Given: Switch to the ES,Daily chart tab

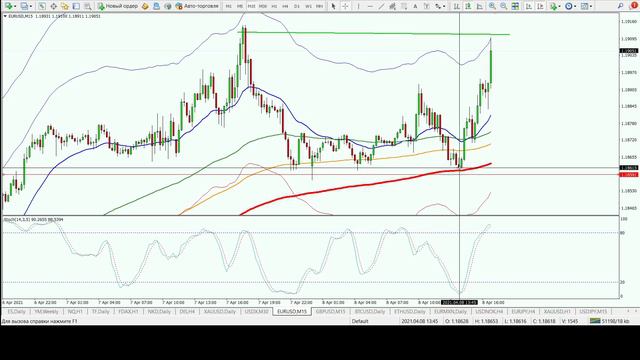Looking at the screenshot, I should tap(16, 311).
